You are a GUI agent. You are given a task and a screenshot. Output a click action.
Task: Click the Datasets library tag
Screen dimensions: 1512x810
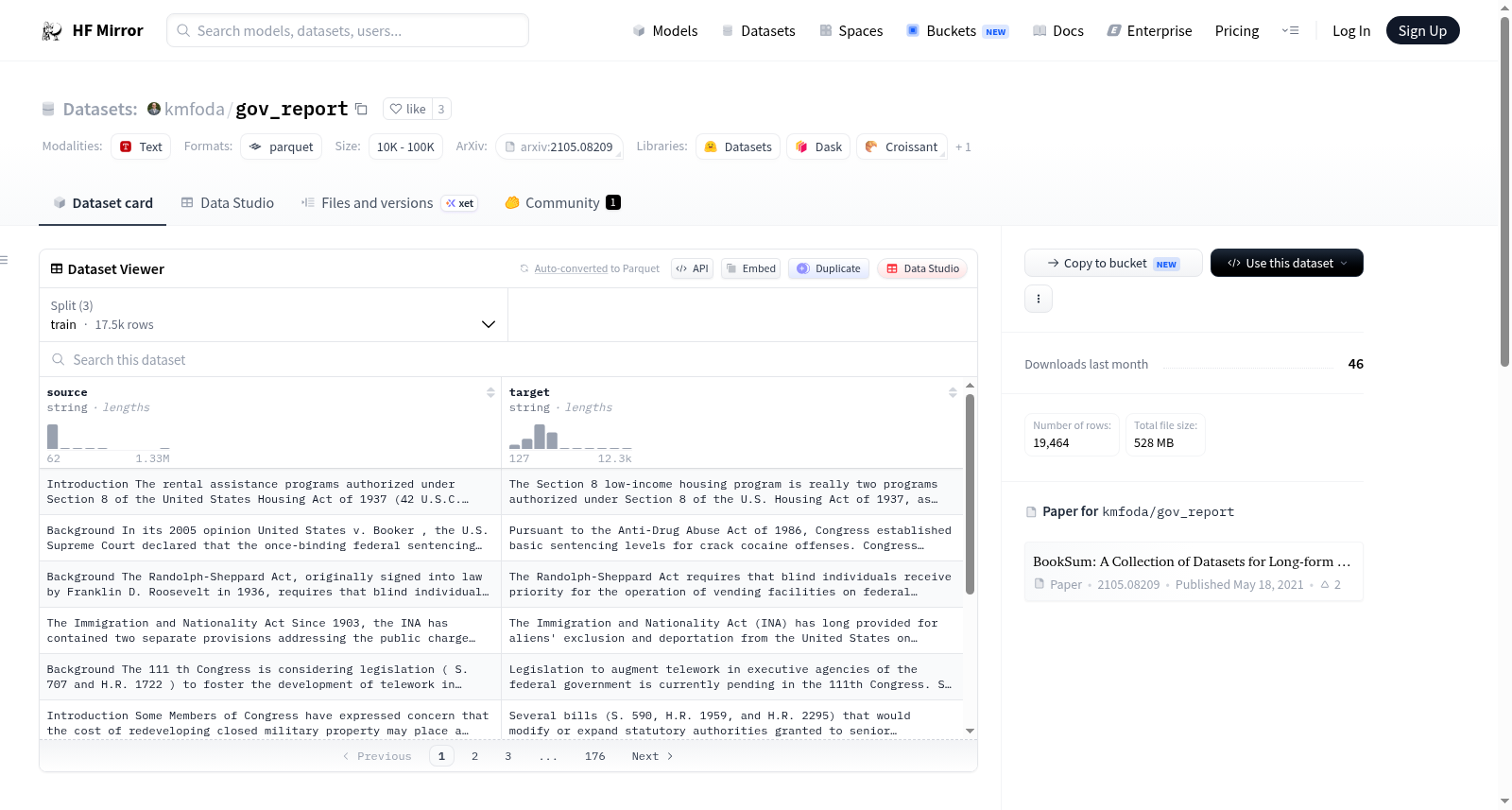tap(738, 146)
